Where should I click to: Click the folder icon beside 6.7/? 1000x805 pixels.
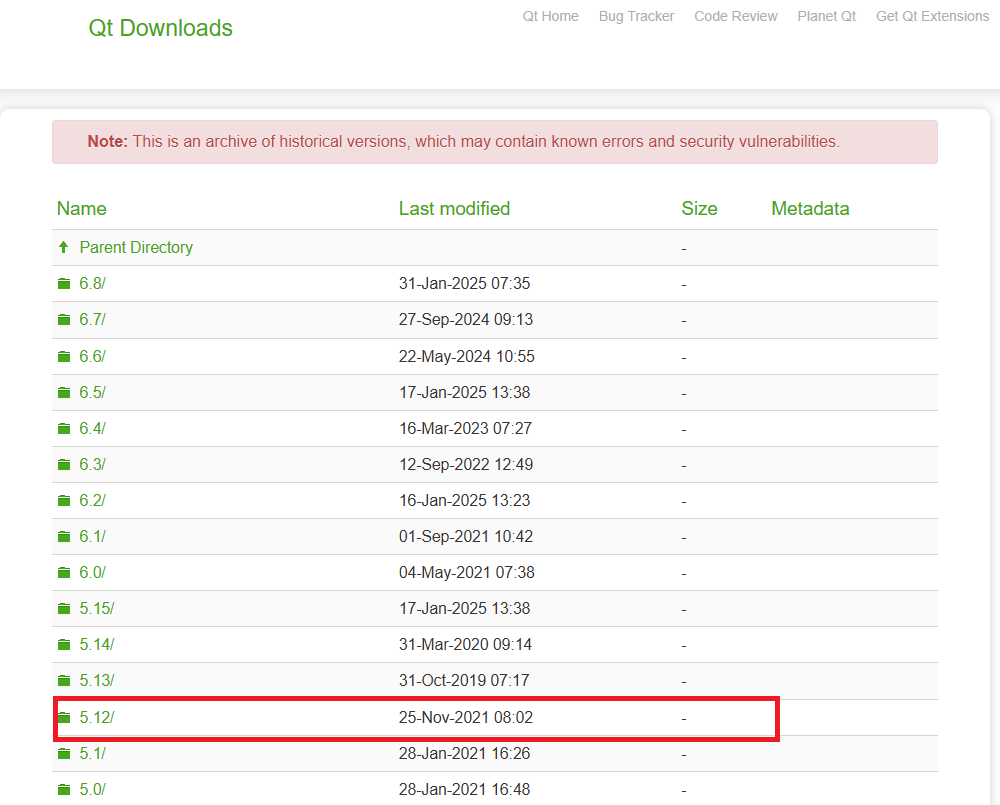pyautogui.click(x=64, y=320)
